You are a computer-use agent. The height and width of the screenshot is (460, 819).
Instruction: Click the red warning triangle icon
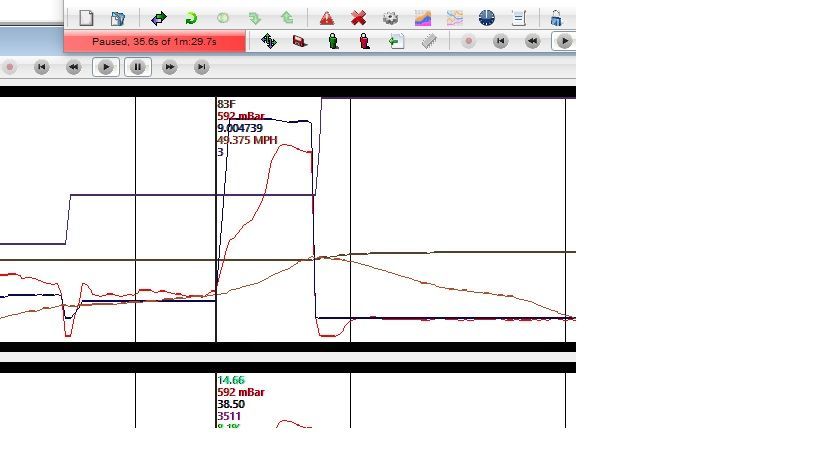tap(327, 18)
